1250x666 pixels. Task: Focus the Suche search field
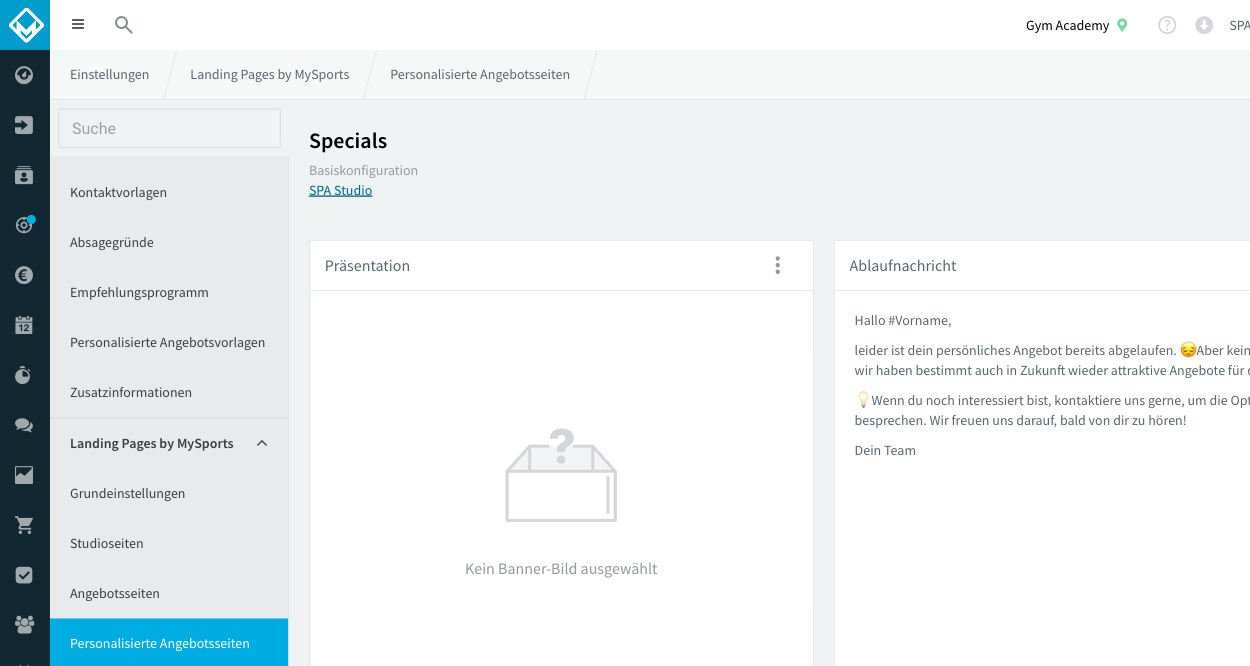pyautogui.click(x=170, y=128)
